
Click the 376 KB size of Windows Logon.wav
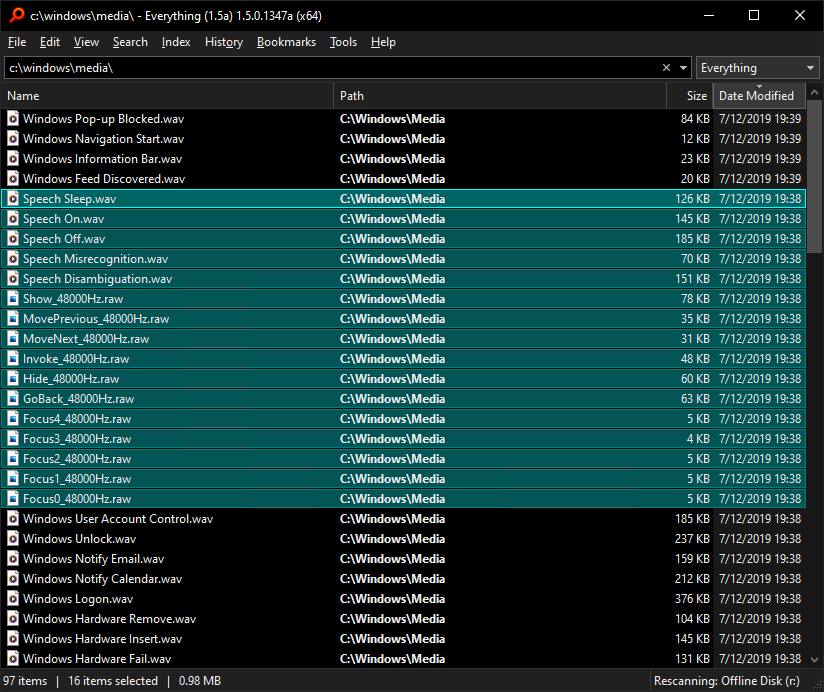tap(692, 598)
